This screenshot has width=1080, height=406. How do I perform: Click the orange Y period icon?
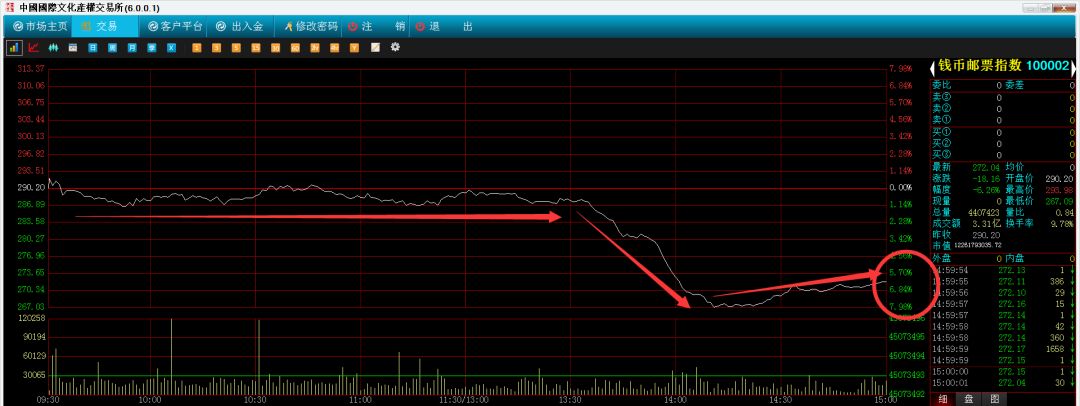point(355,48)
